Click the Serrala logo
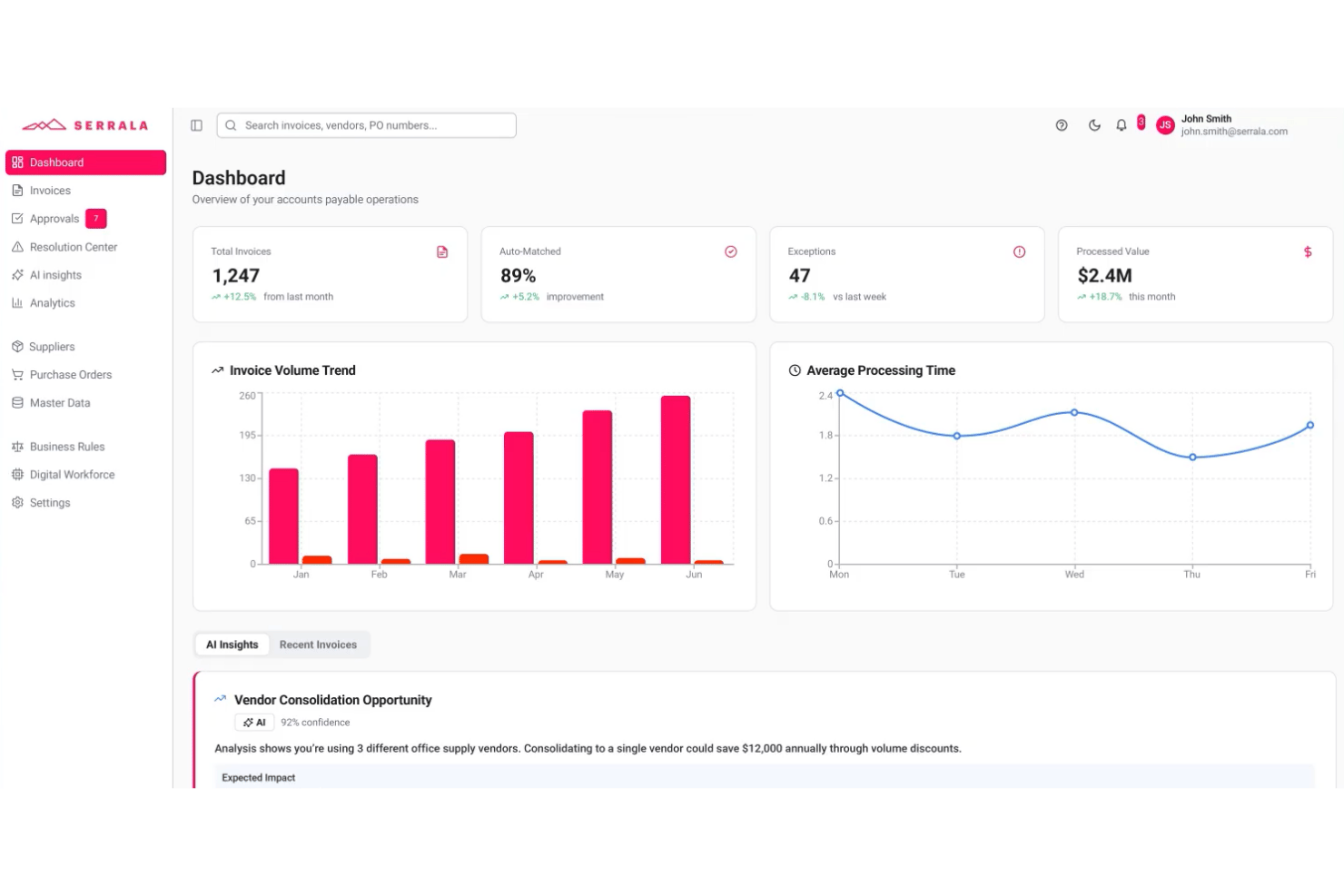Screen dimensions: 1344x896 tap(84, 125)
